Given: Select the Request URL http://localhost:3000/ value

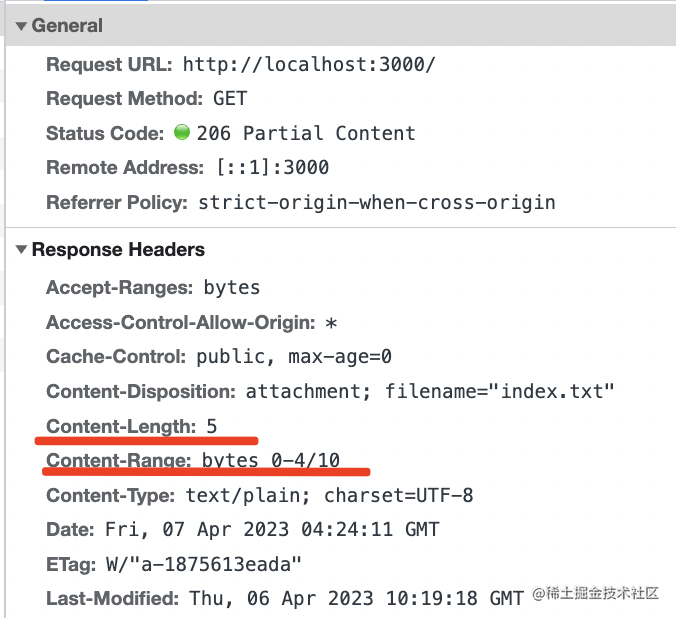Looking at the screenshot, I should pos(309,65).
